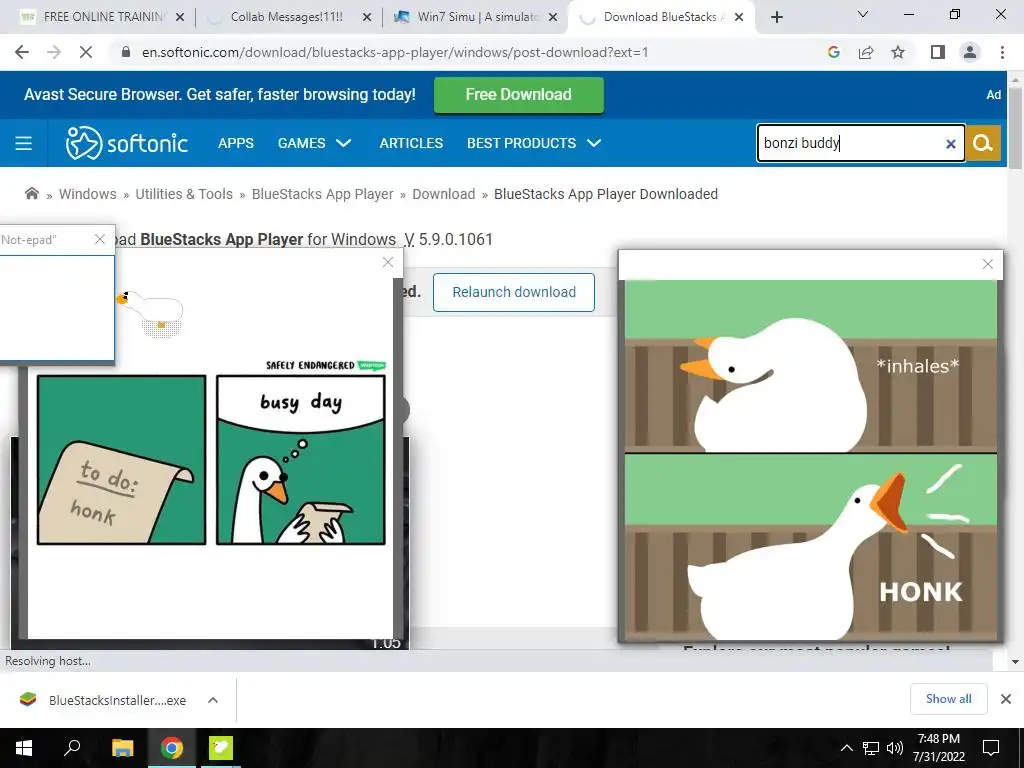Expand the GAMES dropdown
1024x768 pixels.
314,143
